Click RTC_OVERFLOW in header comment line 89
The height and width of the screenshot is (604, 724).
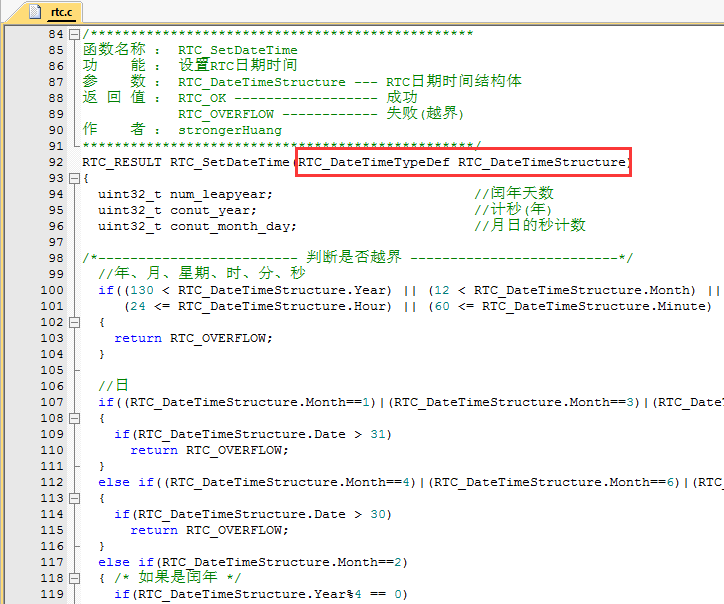[226, 114]
